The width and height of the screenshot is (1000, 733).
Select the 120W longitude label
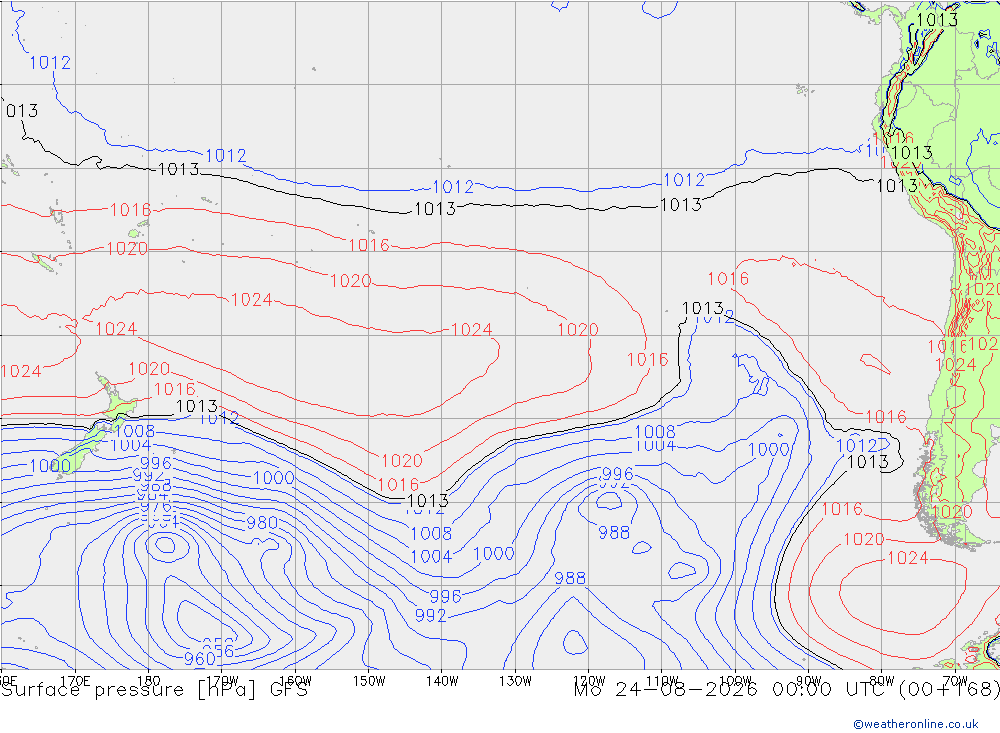coord(589,681)
